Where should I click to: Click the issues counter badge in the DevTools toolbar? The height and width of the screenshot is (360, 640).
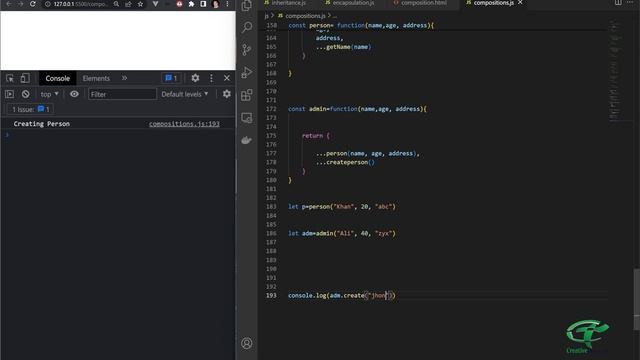171,78
